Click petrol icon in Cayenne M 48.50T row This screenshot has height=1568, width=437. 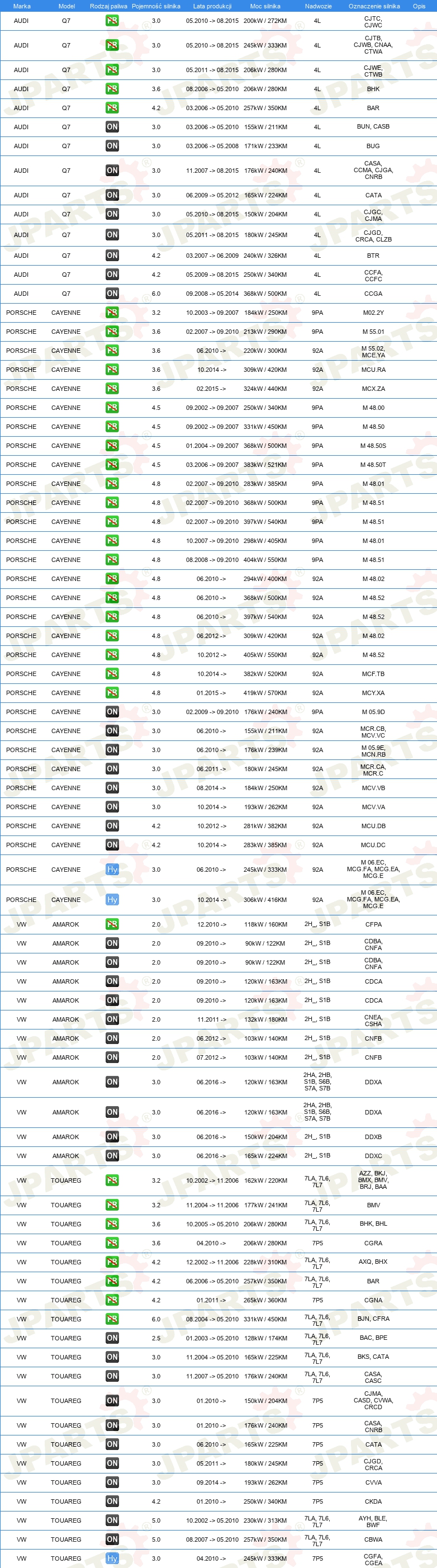[112, 465]
